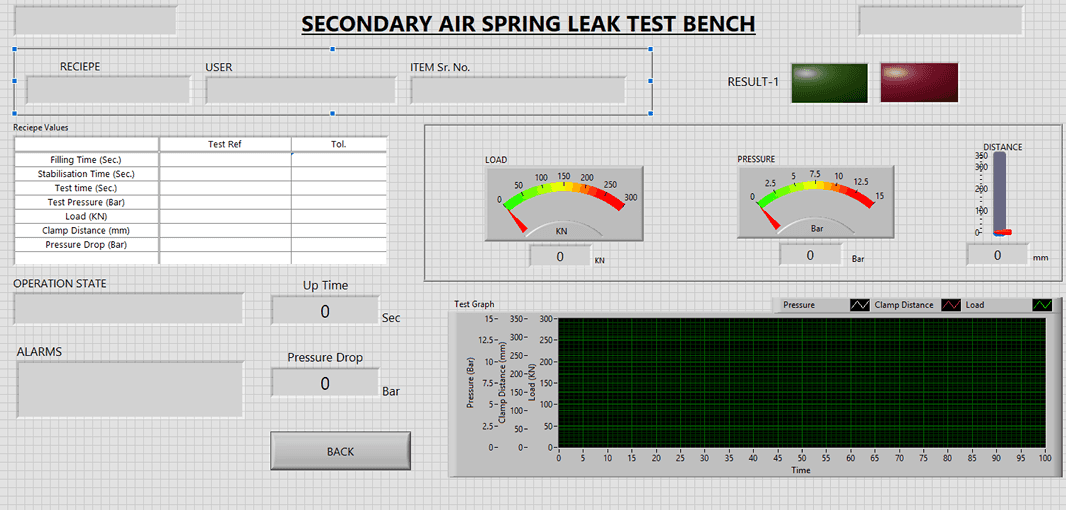
Task: Click the DISTANCE vertical slider indicator
Action: [x=999, y=193]
